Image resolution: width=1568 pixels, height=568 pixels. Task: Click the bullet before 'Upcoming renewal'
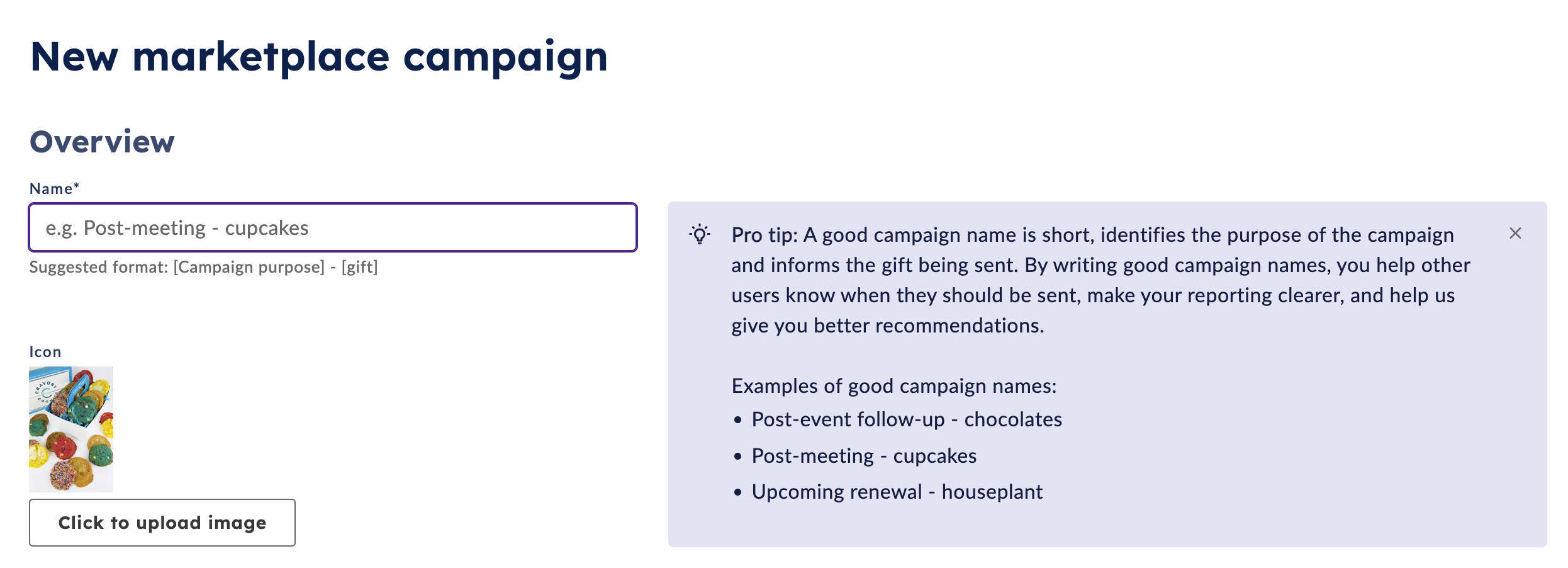tap(738, 492)
